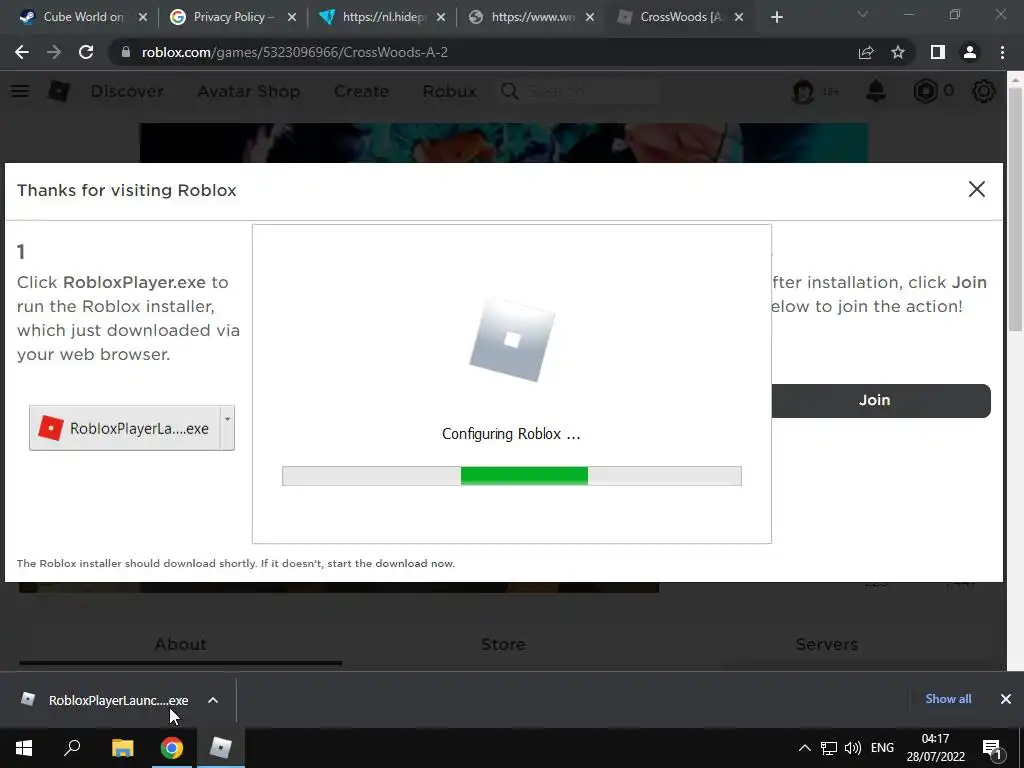1024x768 pixels.
Task: Expand download options chevron for RobloxPlayerLauncher
Action: (213, 700)
